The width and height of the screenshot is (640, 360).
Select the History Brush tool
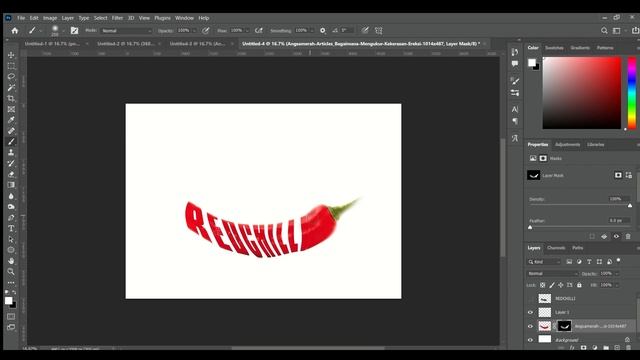click(x=11, y=163)
